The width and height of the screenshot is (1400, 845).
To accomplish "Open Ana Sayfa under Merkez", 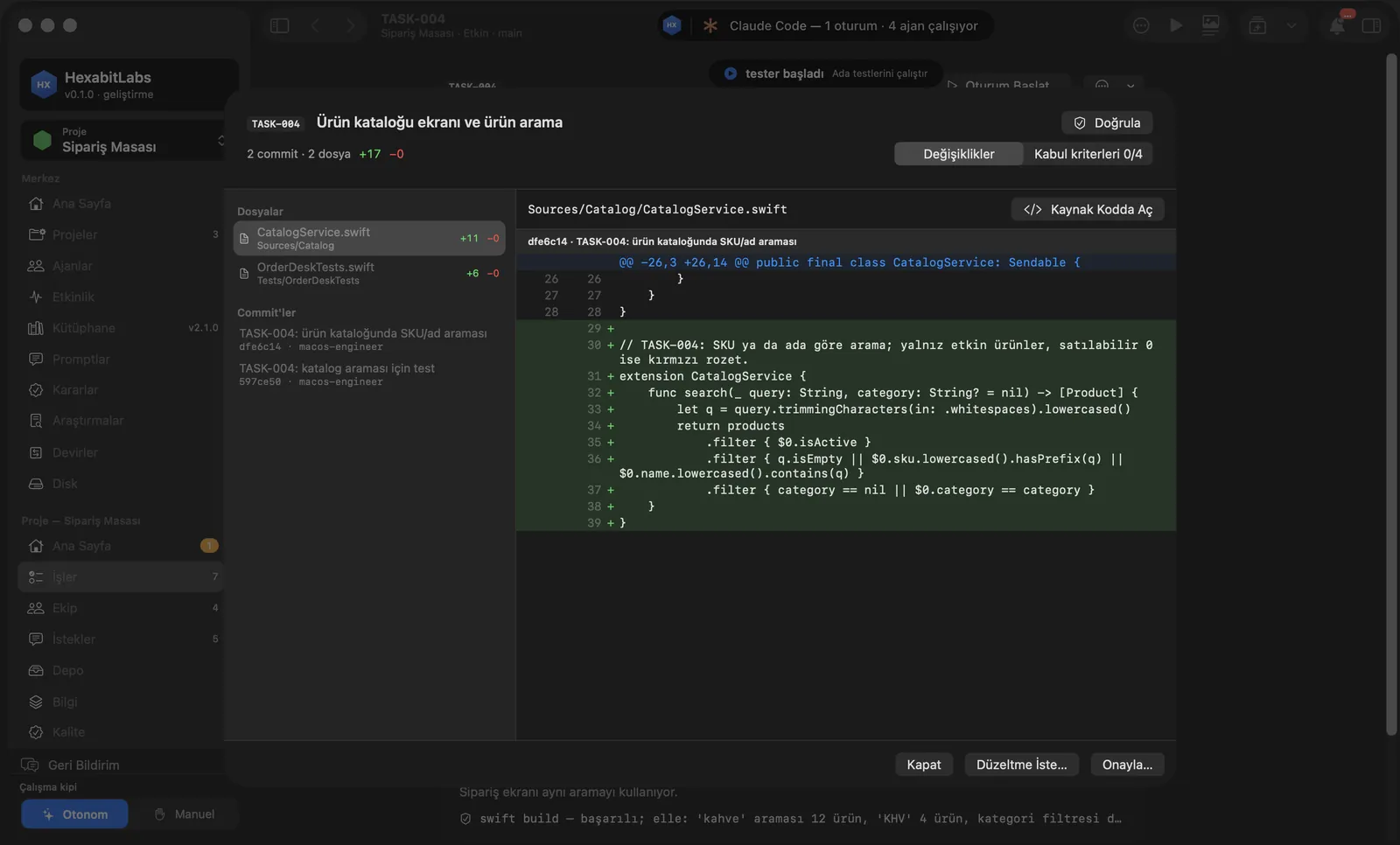I will pos(120,203).
